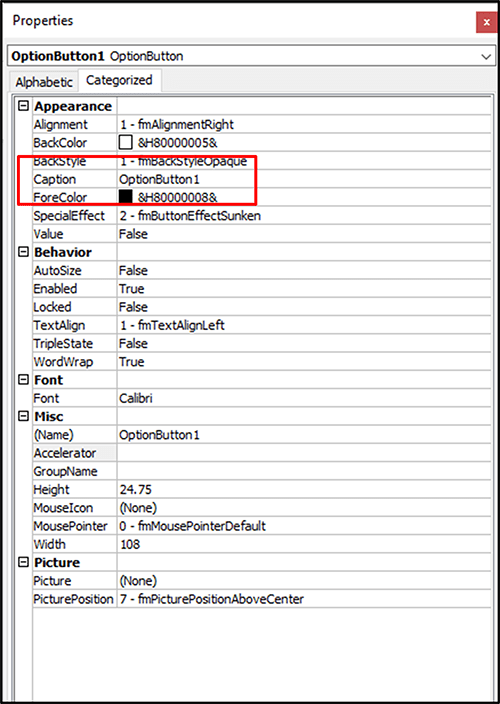Click the Height value 24.75
500x704 pixels.
pos(136,490)
